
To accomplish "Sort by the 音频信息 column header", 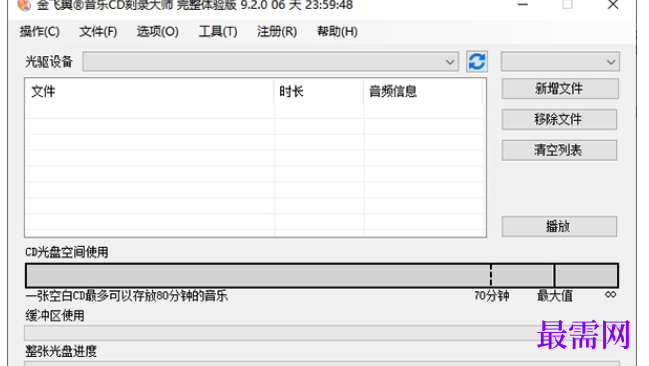I will pos(423,91).
